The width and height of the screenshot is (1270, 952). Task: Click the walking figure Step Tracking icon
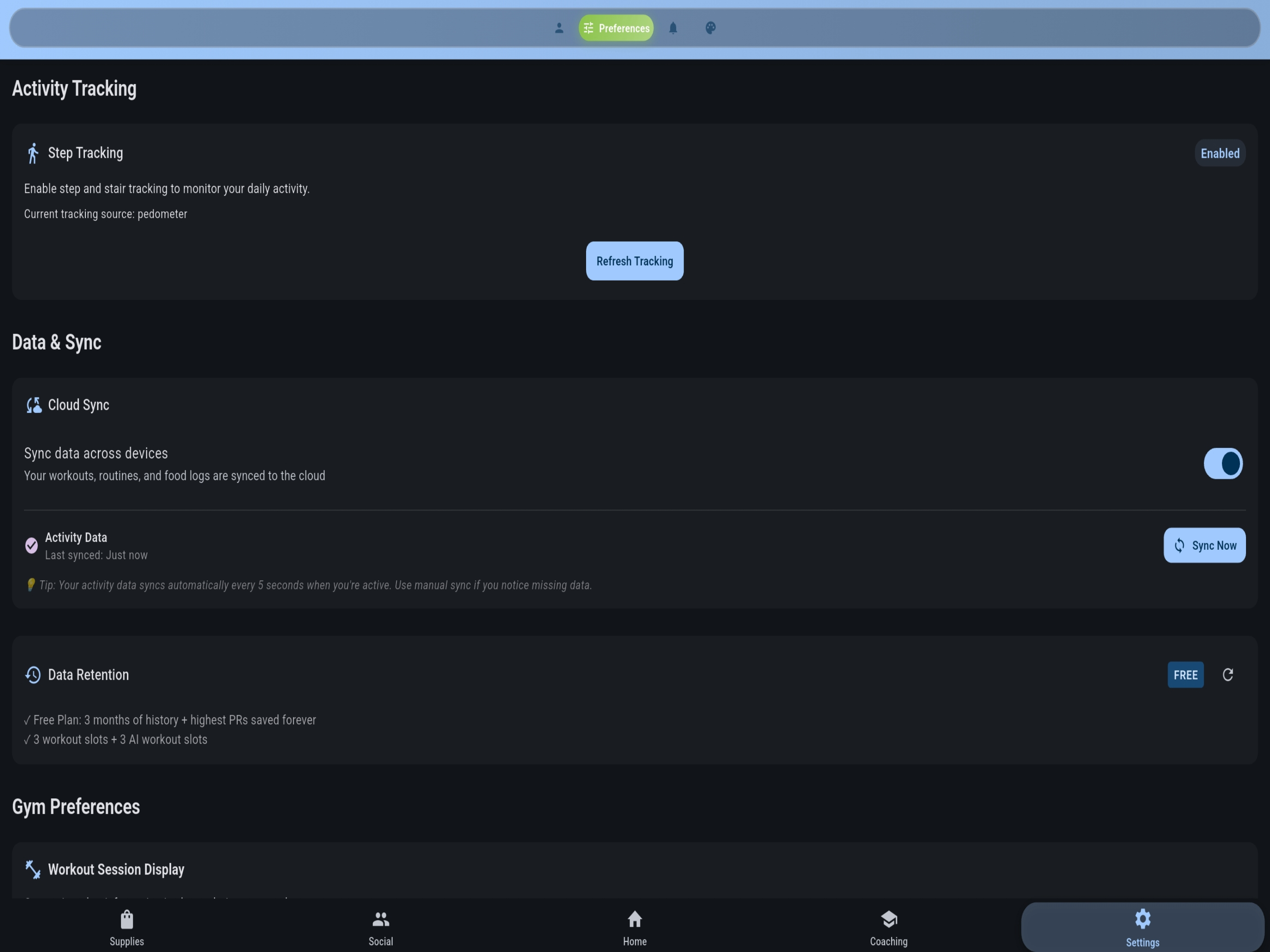[x=33, y=153]
